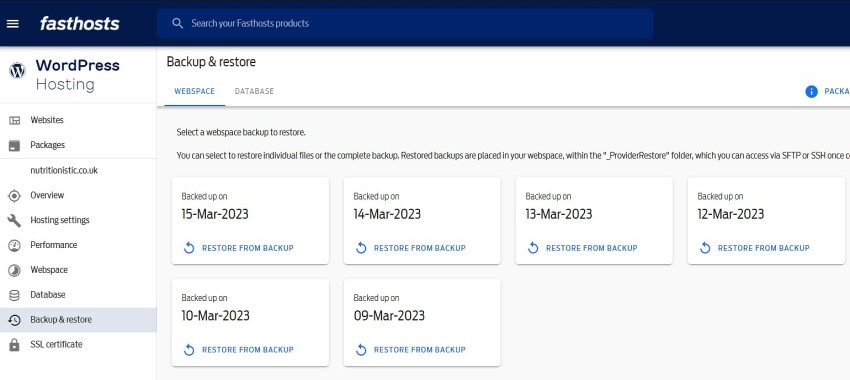This screenshot has height=380, width=850.
Task: Select Backup & restore in sidebar
Action: point(78,320)
